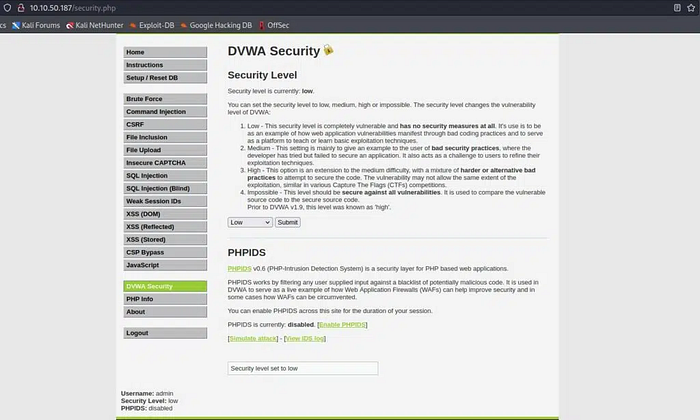700x420 pixels.
Task: Open the XSS (Reflected) module
Action: pyautogui.click(x=165, y=227)
